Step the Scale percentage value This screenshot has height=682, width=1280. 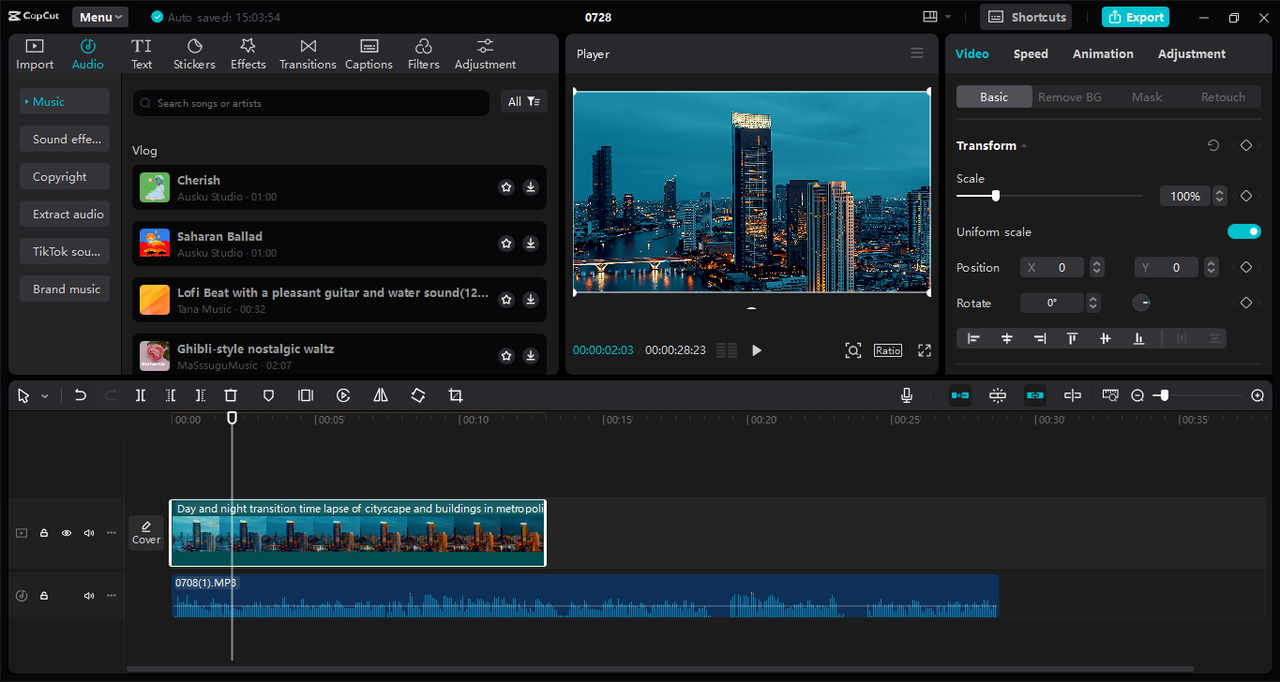(x=1219, y=196)
